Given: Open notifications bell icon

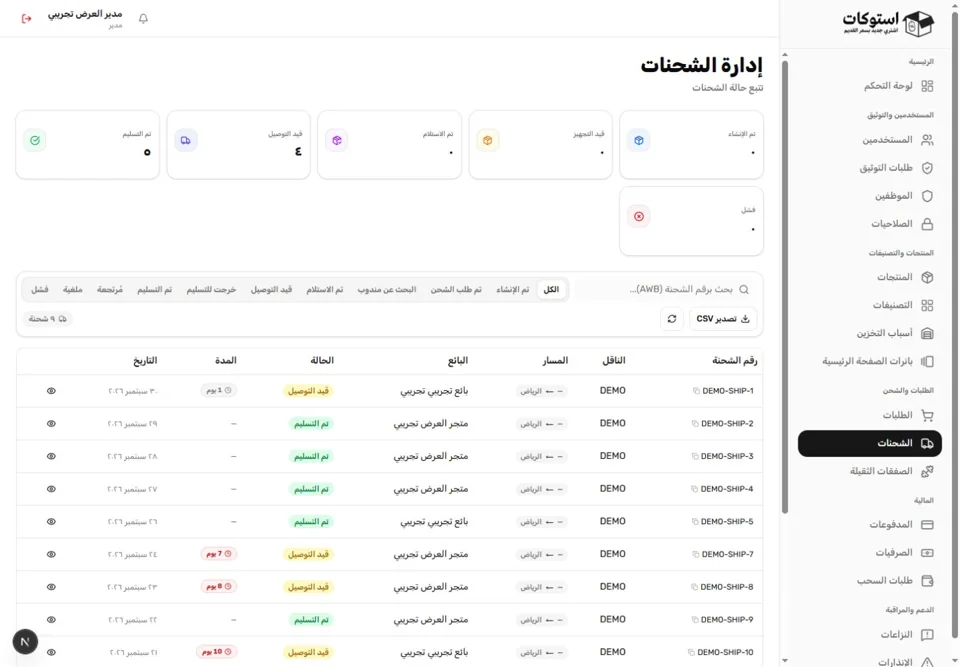Looking at the screenshot, I should point(143,18).
